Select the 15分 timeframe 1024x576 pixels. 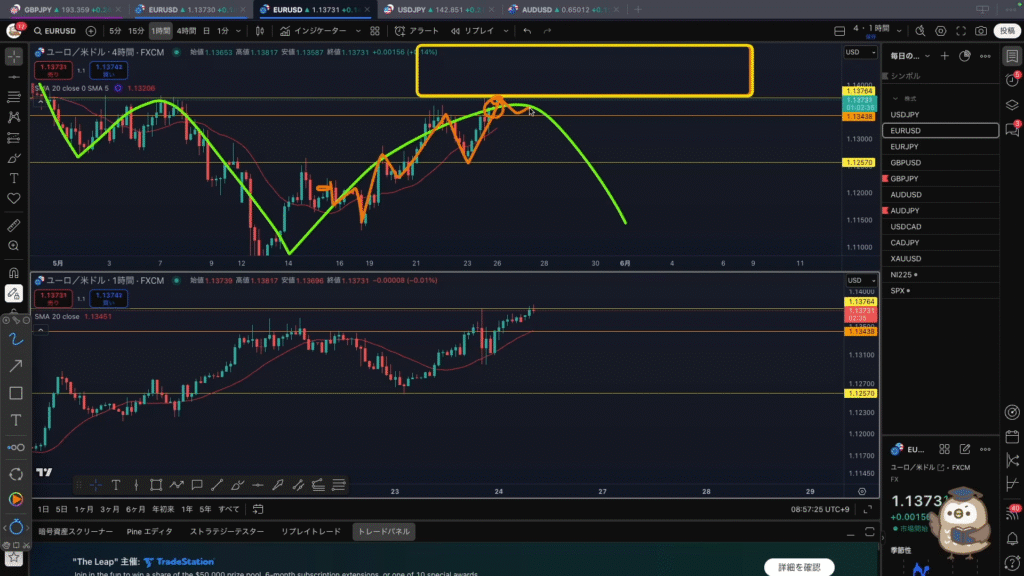136,31
